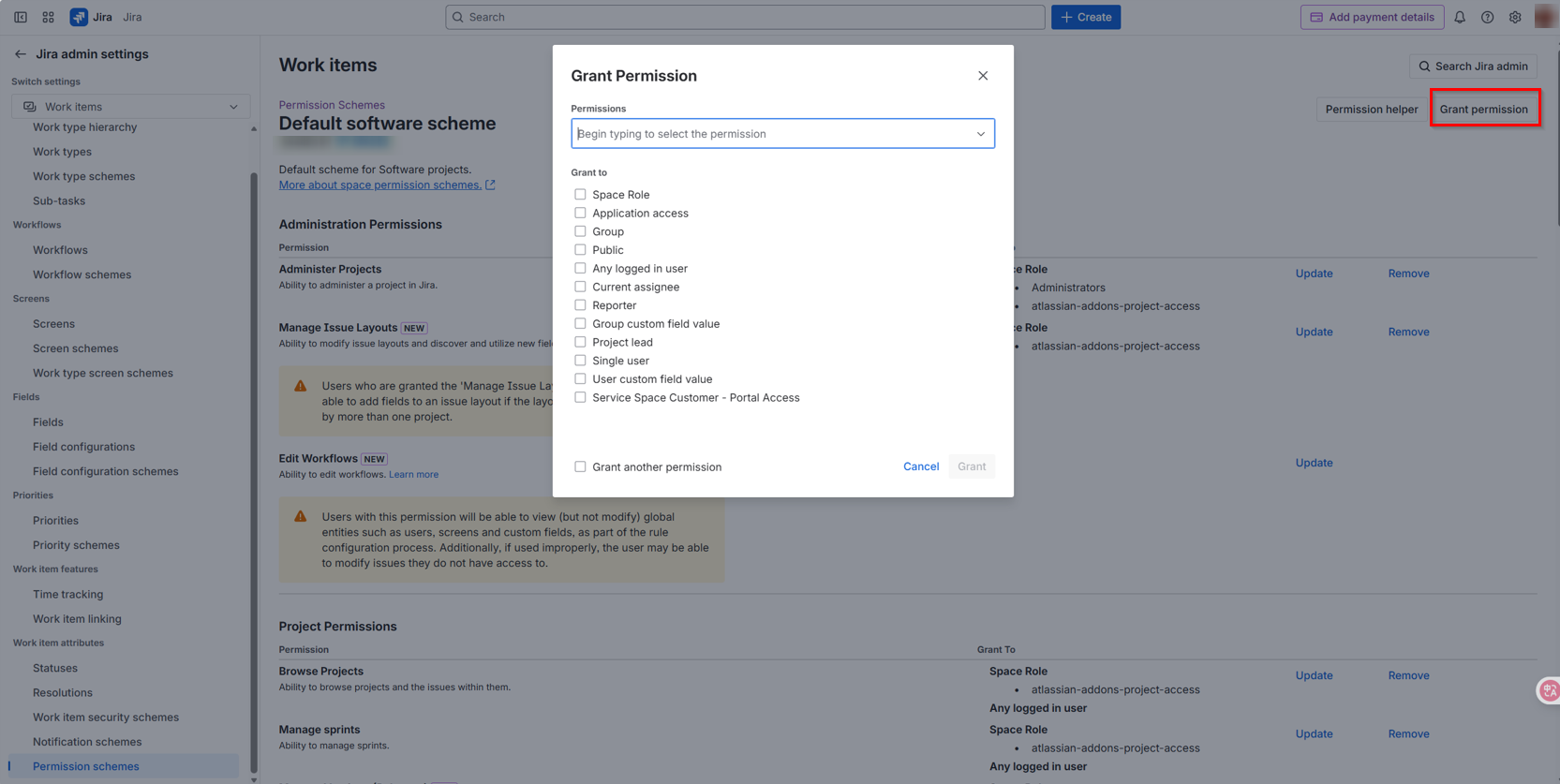
Task: Open settings gear icon in top bar
Action: coord(1515,17)
